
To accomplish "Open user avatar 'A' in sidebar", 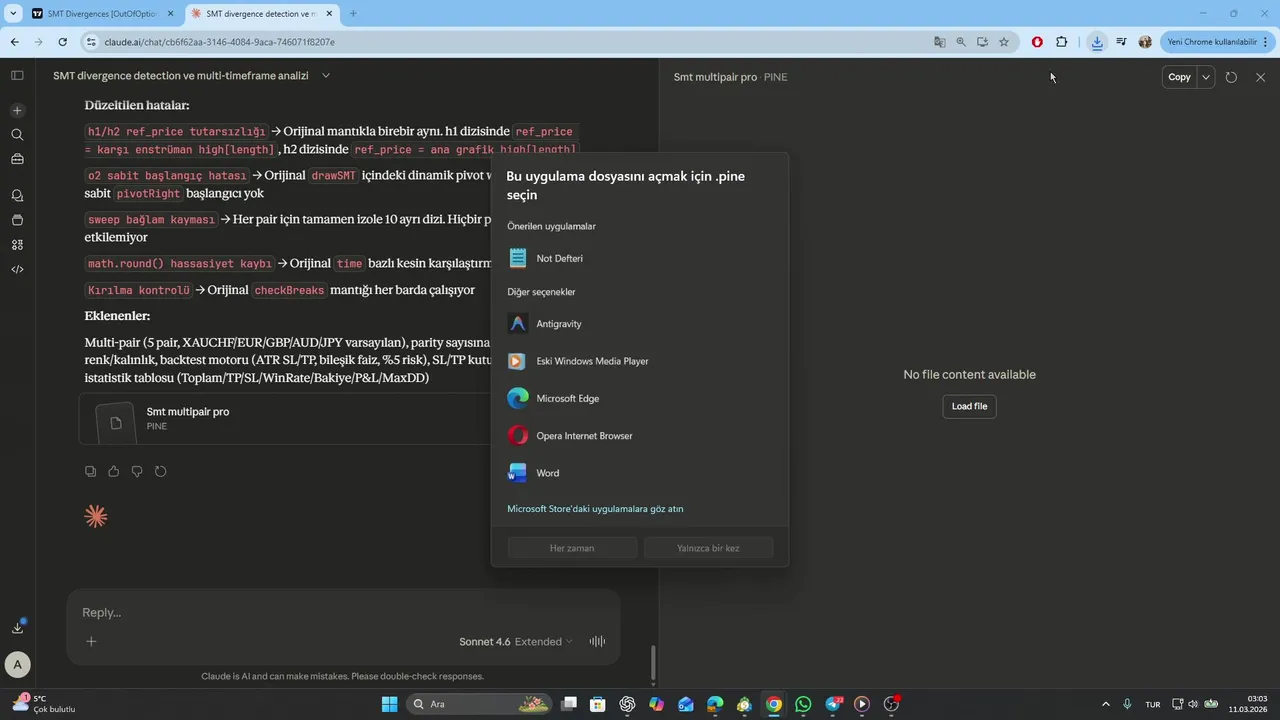I will (x=17, y=664).
